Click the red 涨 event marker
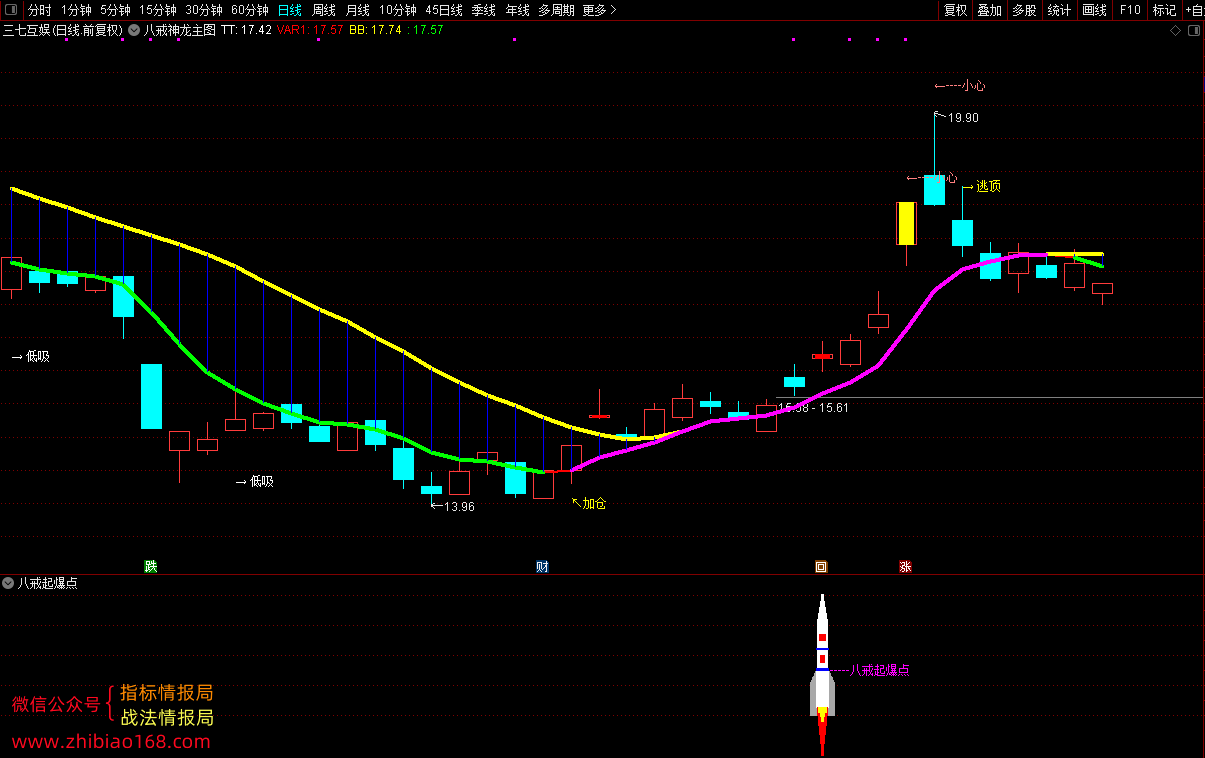The image size is (1205, 758). 905,567
